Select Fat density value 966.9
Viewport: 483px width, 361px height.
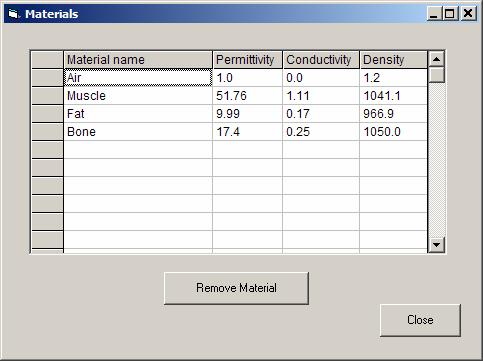pos(394,114)
